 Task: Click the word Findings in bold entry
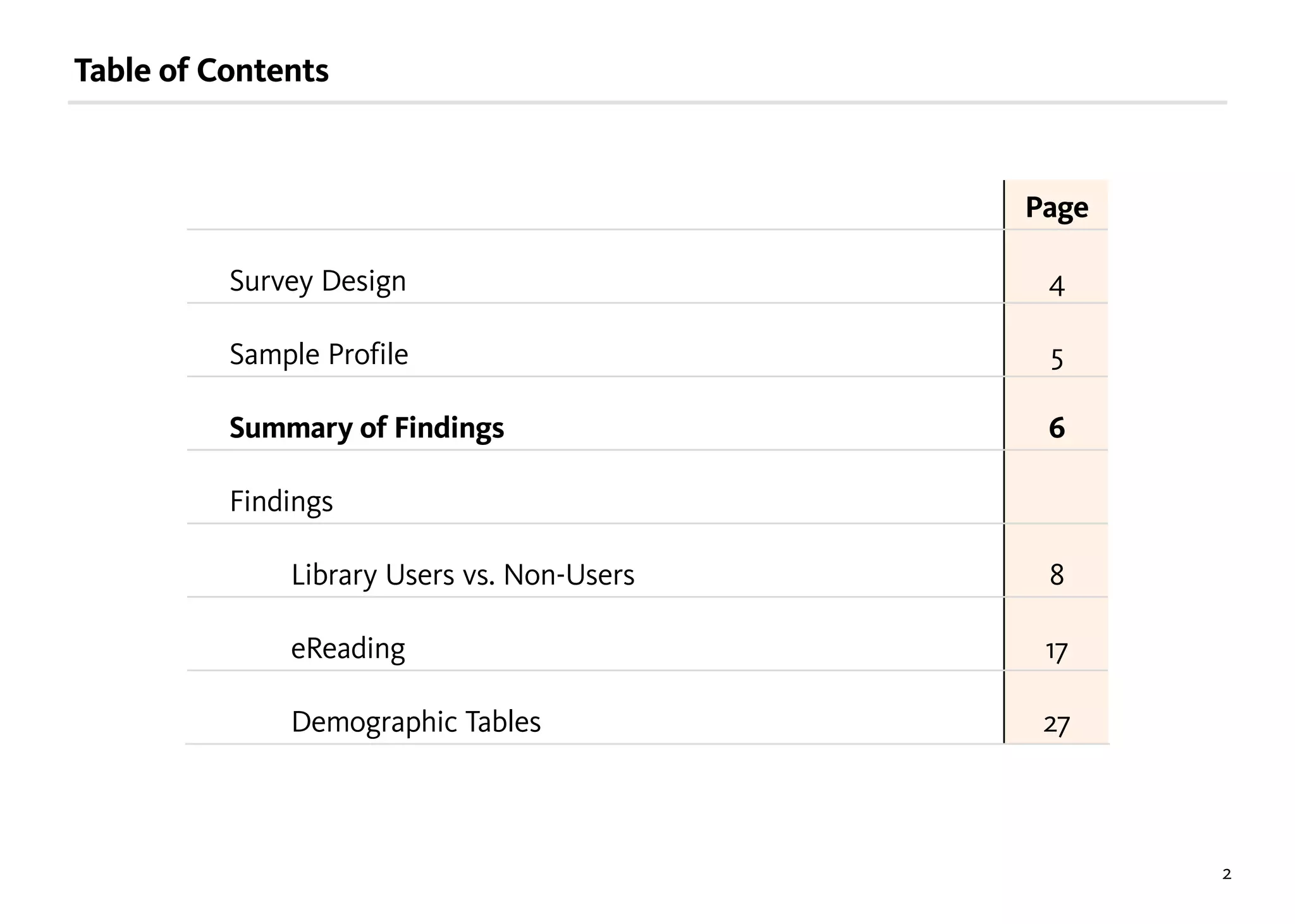[449, 429]
